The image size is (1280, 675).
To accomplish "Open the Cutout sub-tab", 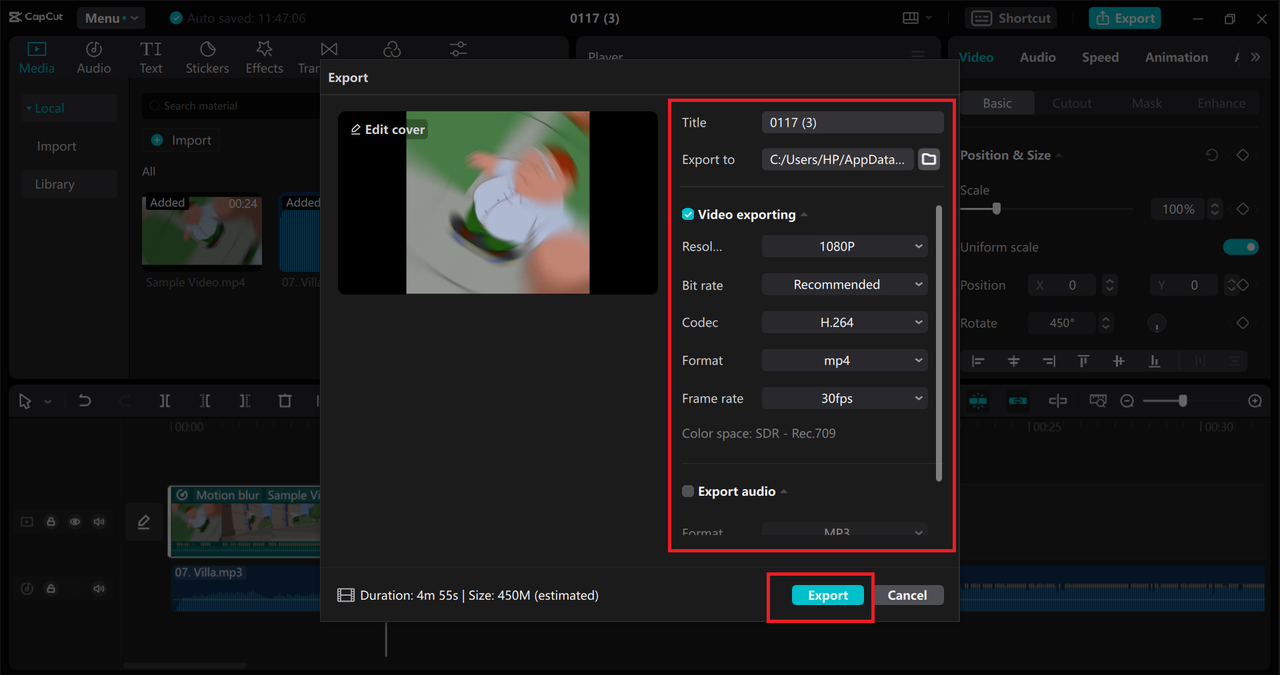I will point(1072,103).
